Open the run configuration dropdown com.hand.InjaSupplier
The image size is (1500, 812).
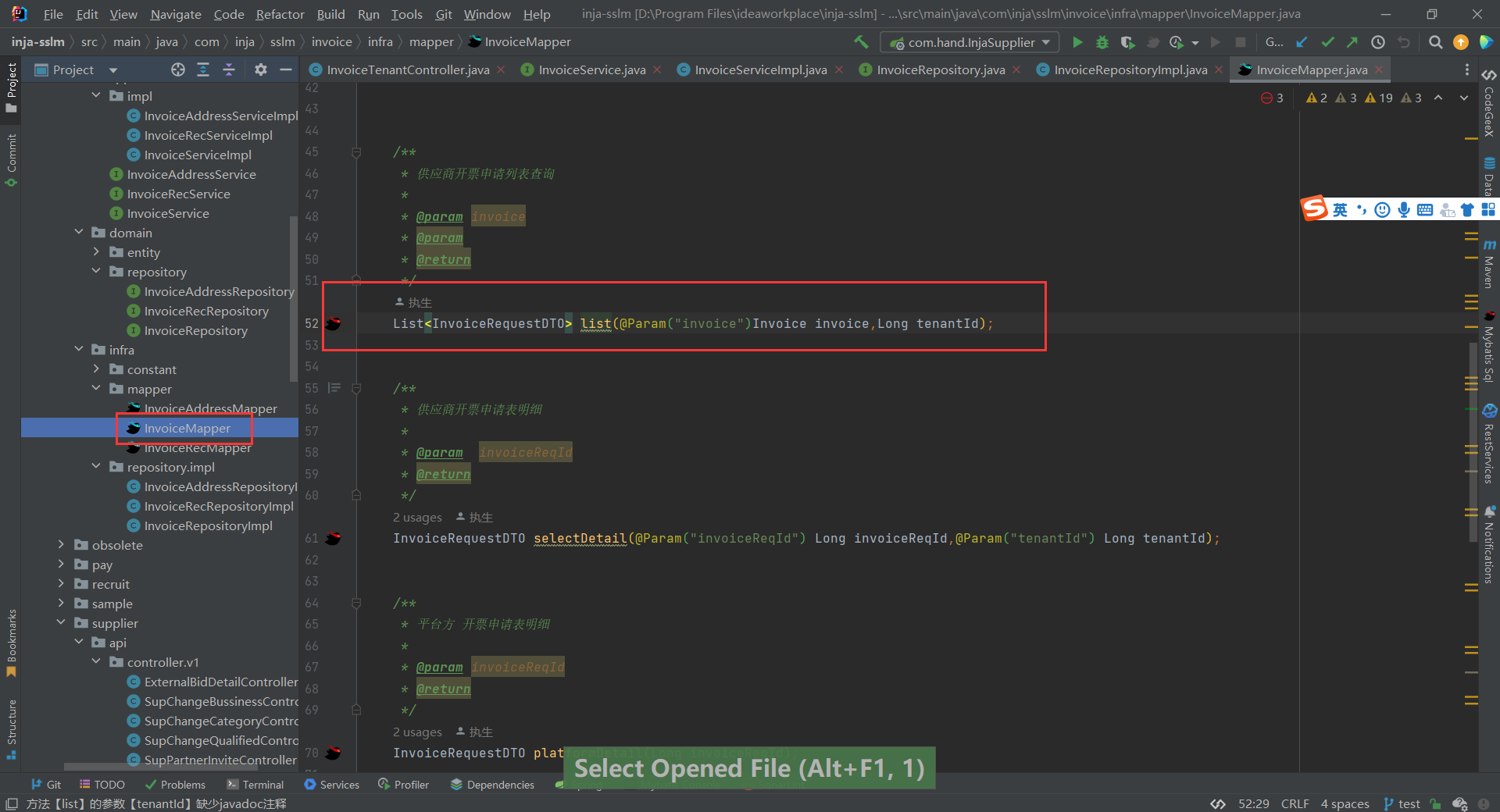point(970,42)
